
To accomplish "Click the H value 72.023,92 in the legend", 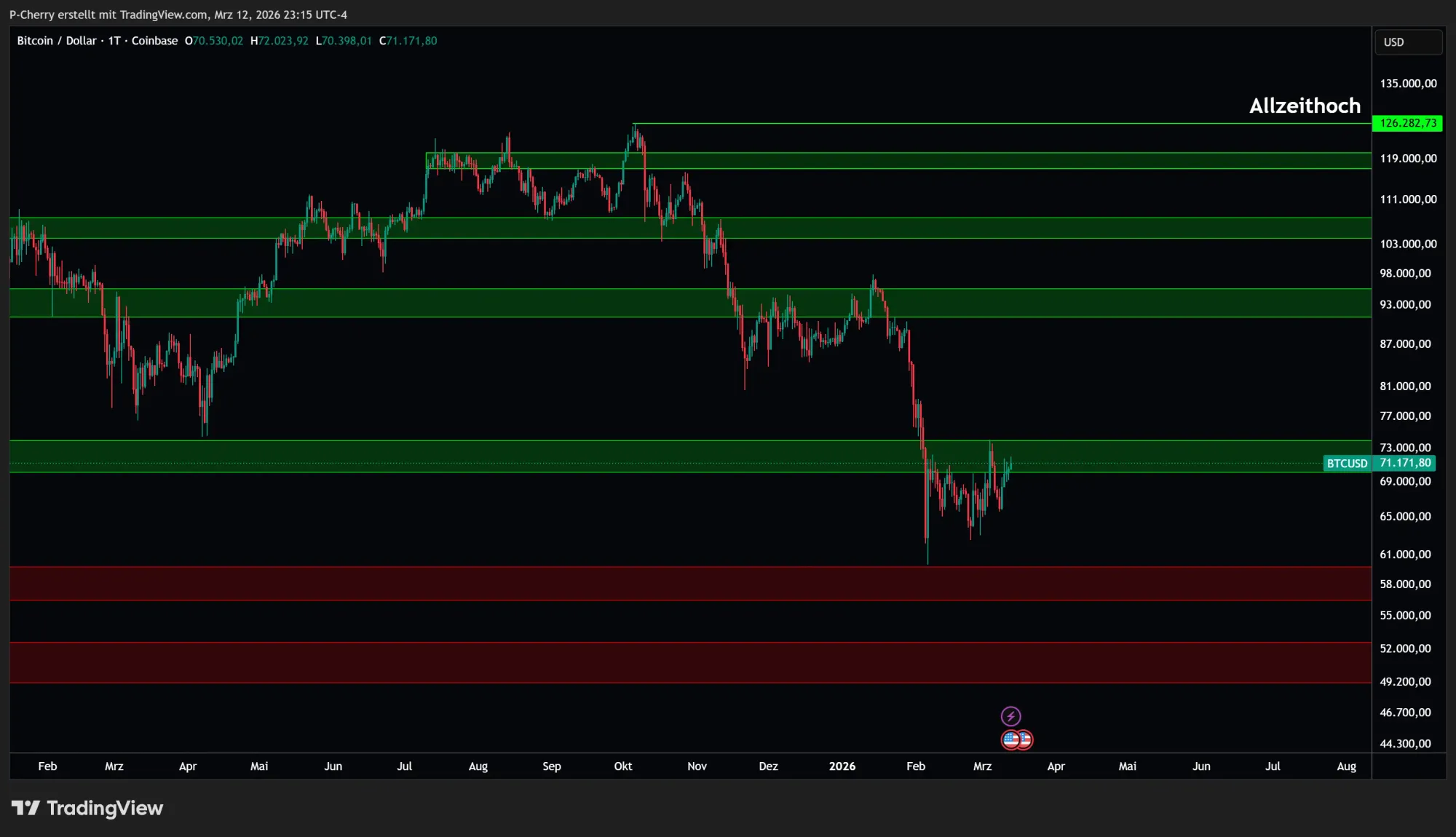I will tap(280, 41).
